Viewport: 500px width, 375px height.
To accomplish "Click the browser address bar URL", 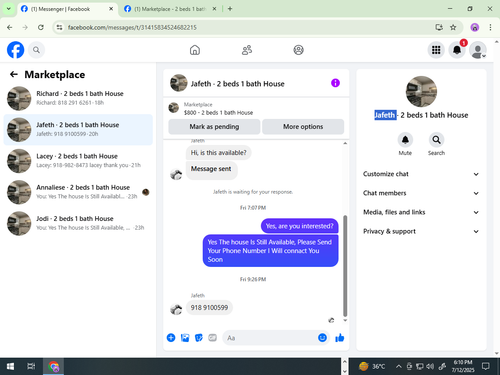I will [132, 27].
